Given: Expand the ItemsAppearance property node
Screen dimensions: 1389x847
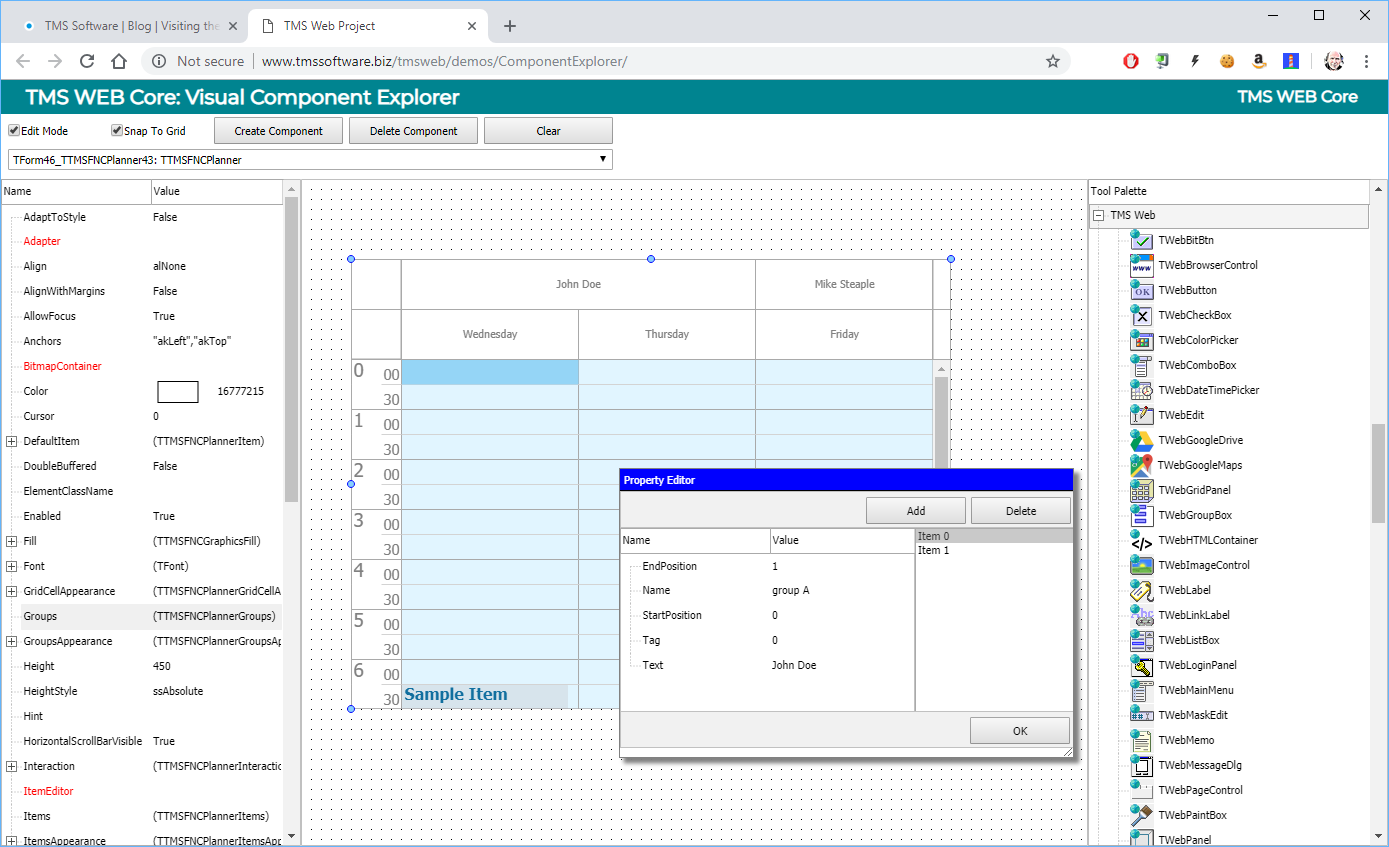Looking at the screenshot, I should pos(12,841).
